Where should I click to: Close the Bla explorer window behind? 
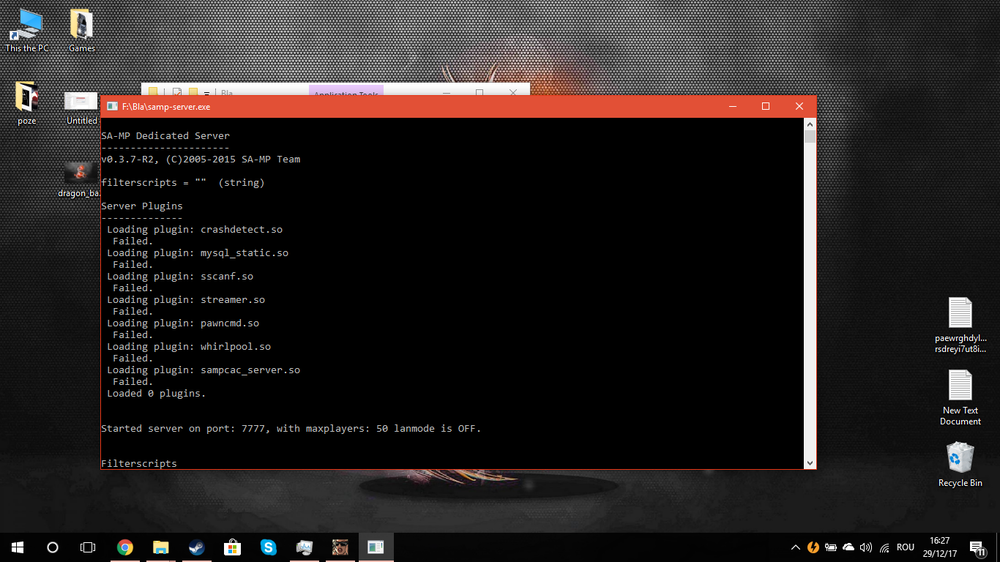[x=513, y=92]
